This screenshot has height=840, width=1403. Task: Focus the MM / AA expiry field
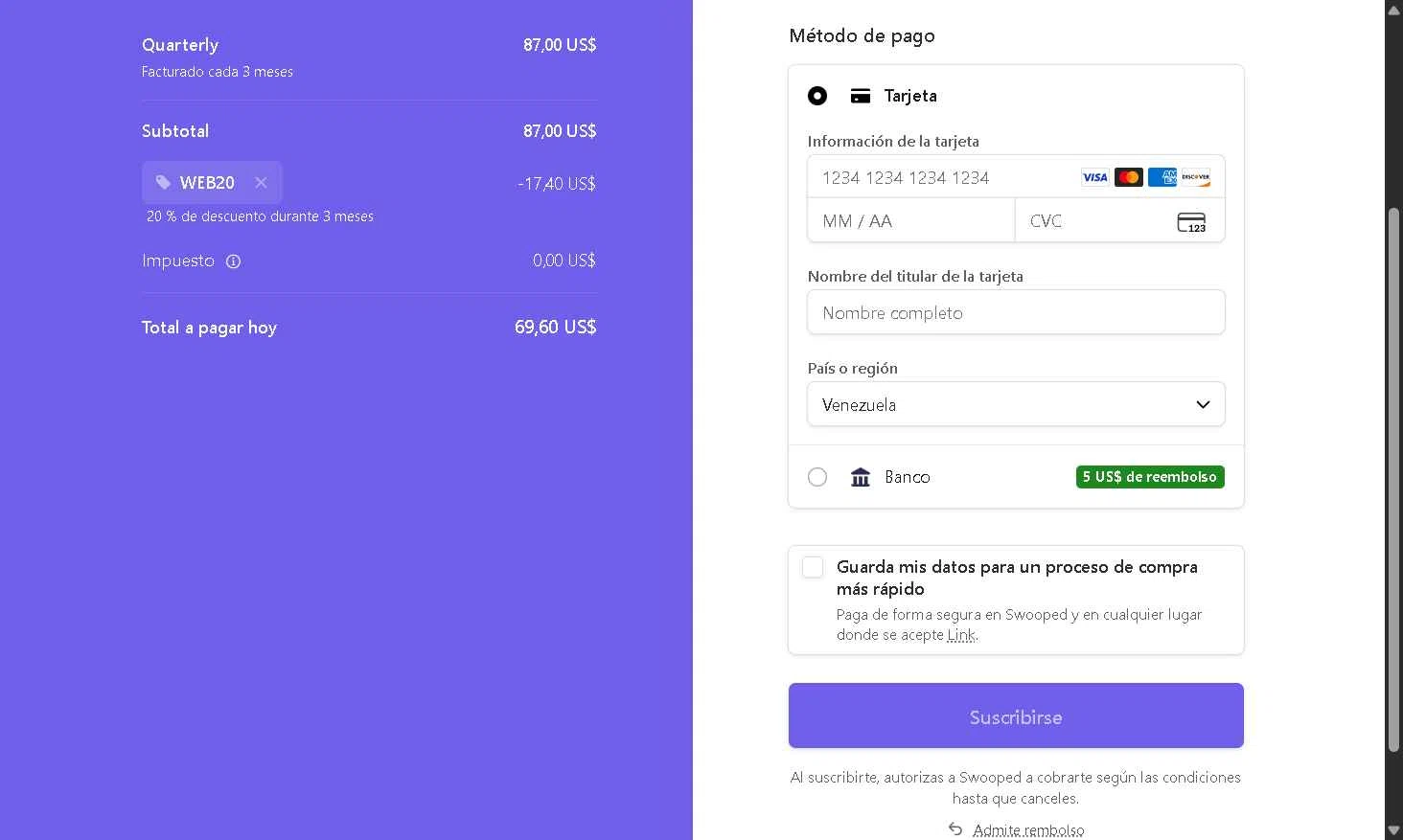(911, 221)
